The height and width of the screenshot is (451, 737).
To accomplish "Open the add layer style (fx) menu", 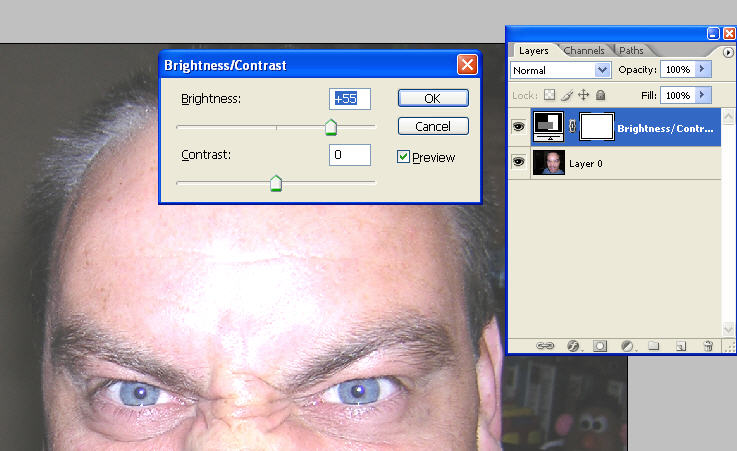I will click(573, 346).
